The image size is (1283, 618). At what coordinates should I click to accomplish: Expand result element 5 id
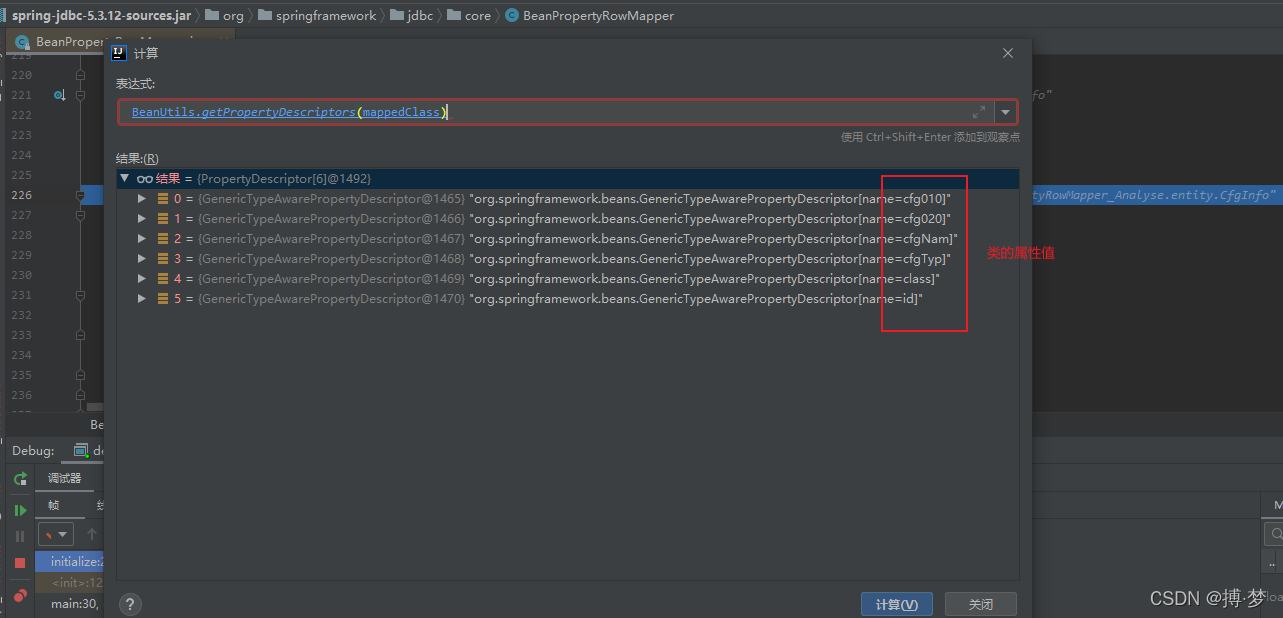point(142,299)
